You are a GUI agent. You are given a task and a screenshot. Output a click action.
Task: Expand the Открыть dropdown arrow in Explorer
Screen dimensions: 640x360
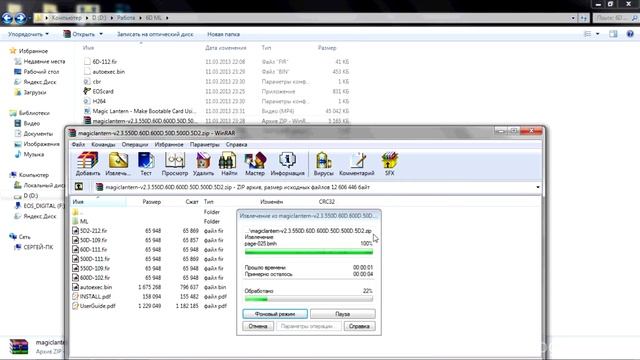point(101,34)
